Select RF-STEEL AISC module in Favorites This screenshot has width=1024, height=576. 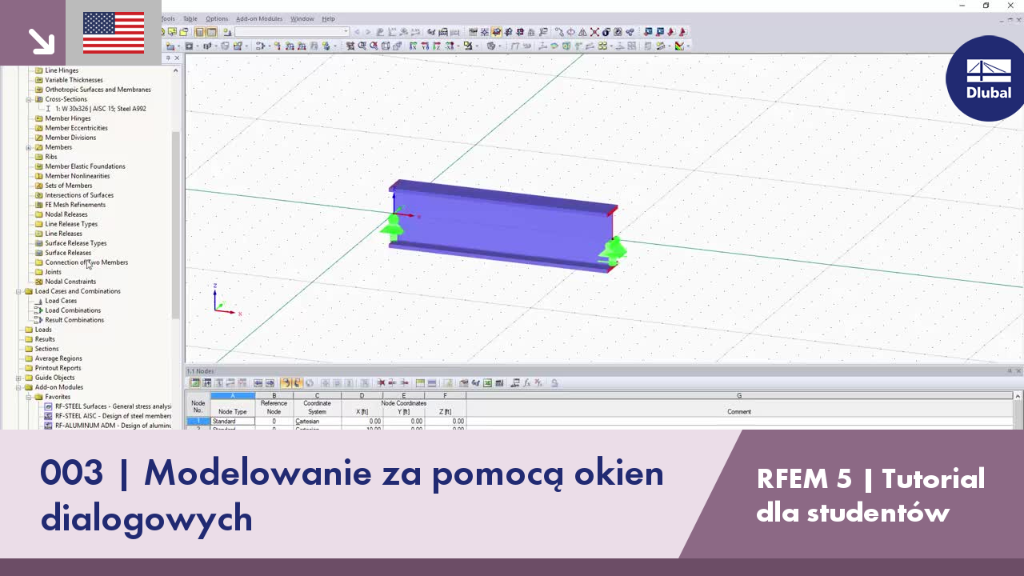click(x=113, y=416)
